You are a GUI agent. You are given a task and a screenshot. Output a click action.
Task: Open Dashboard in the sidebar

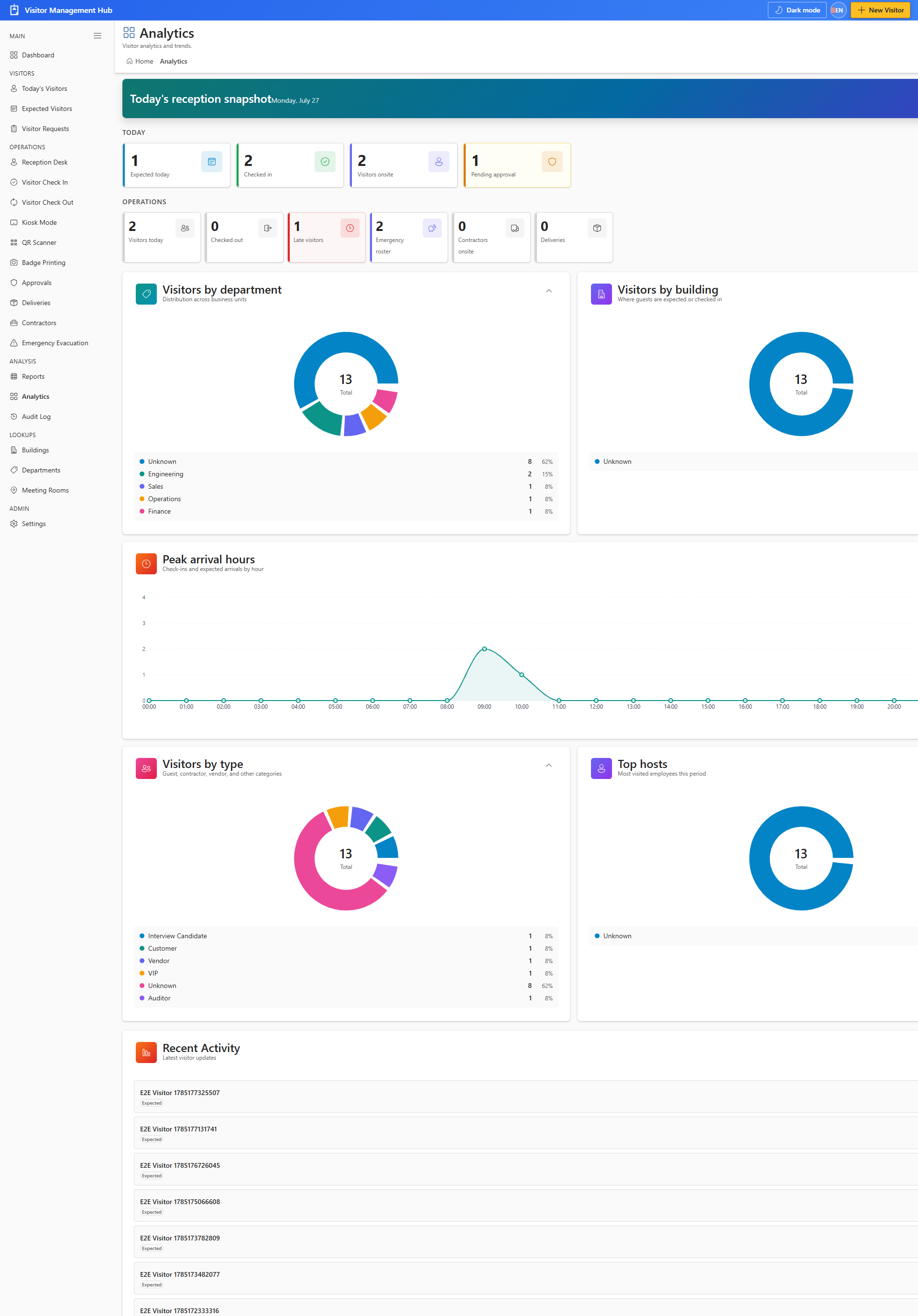(38, 55)
